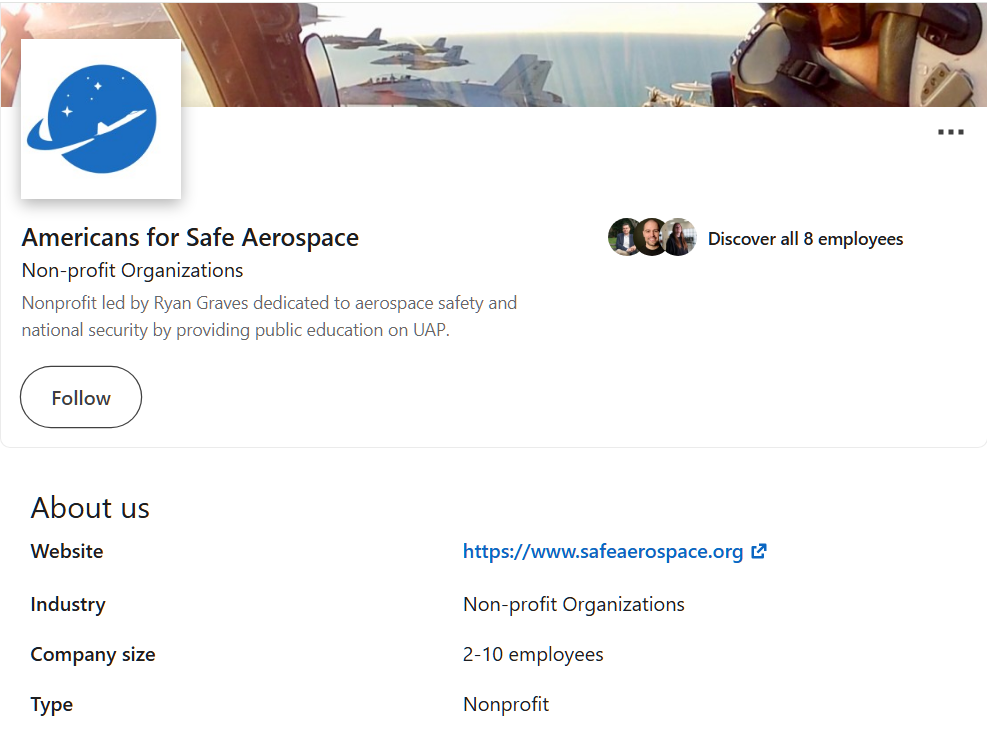
Task: Click the external link icon beside the website URL
Action: [x=759, y=551]
